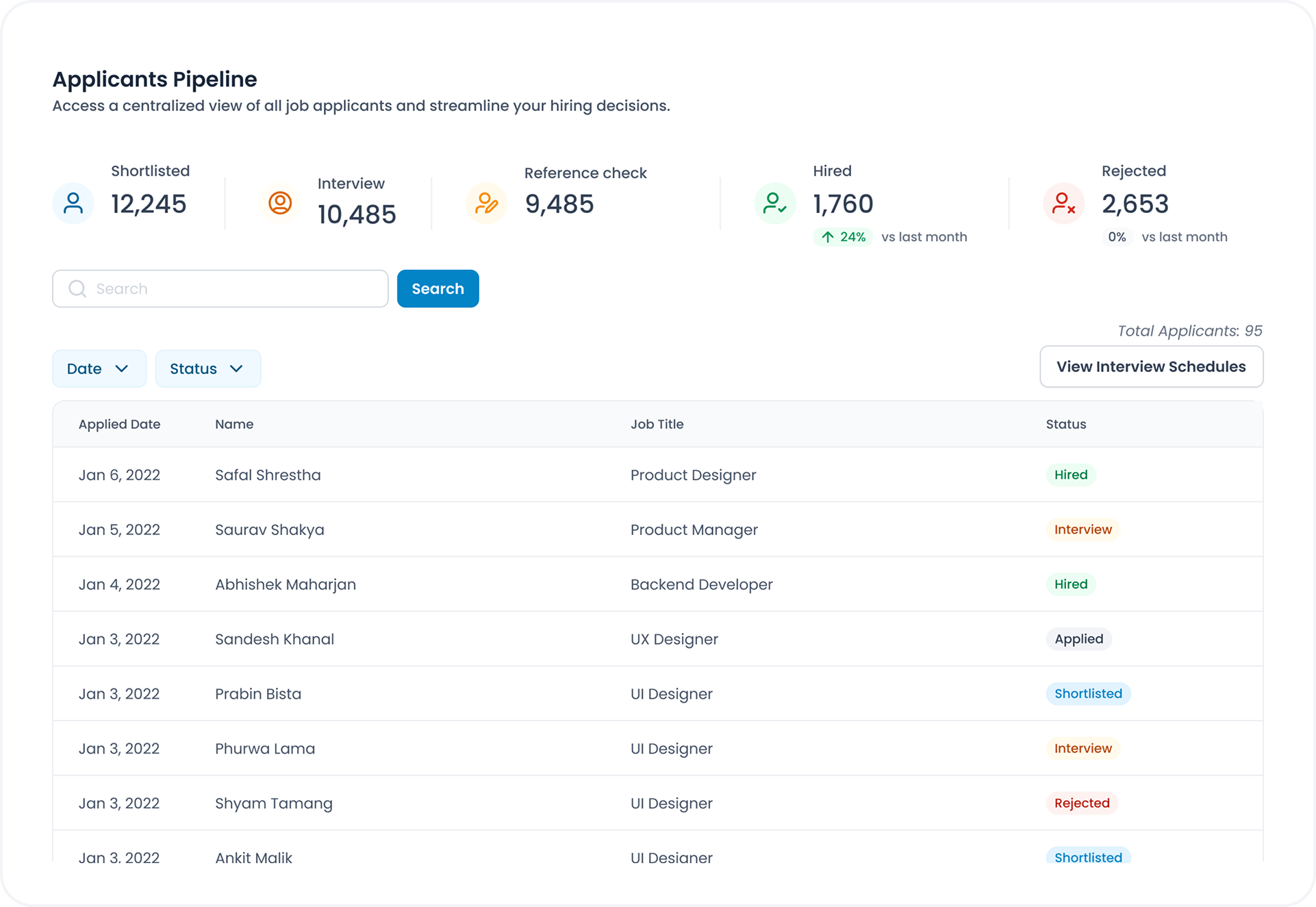This screenshot has height=907, width=1316.
Task: Click the 0% change badge under Rejected
Action: click(x=1117, y=237)
